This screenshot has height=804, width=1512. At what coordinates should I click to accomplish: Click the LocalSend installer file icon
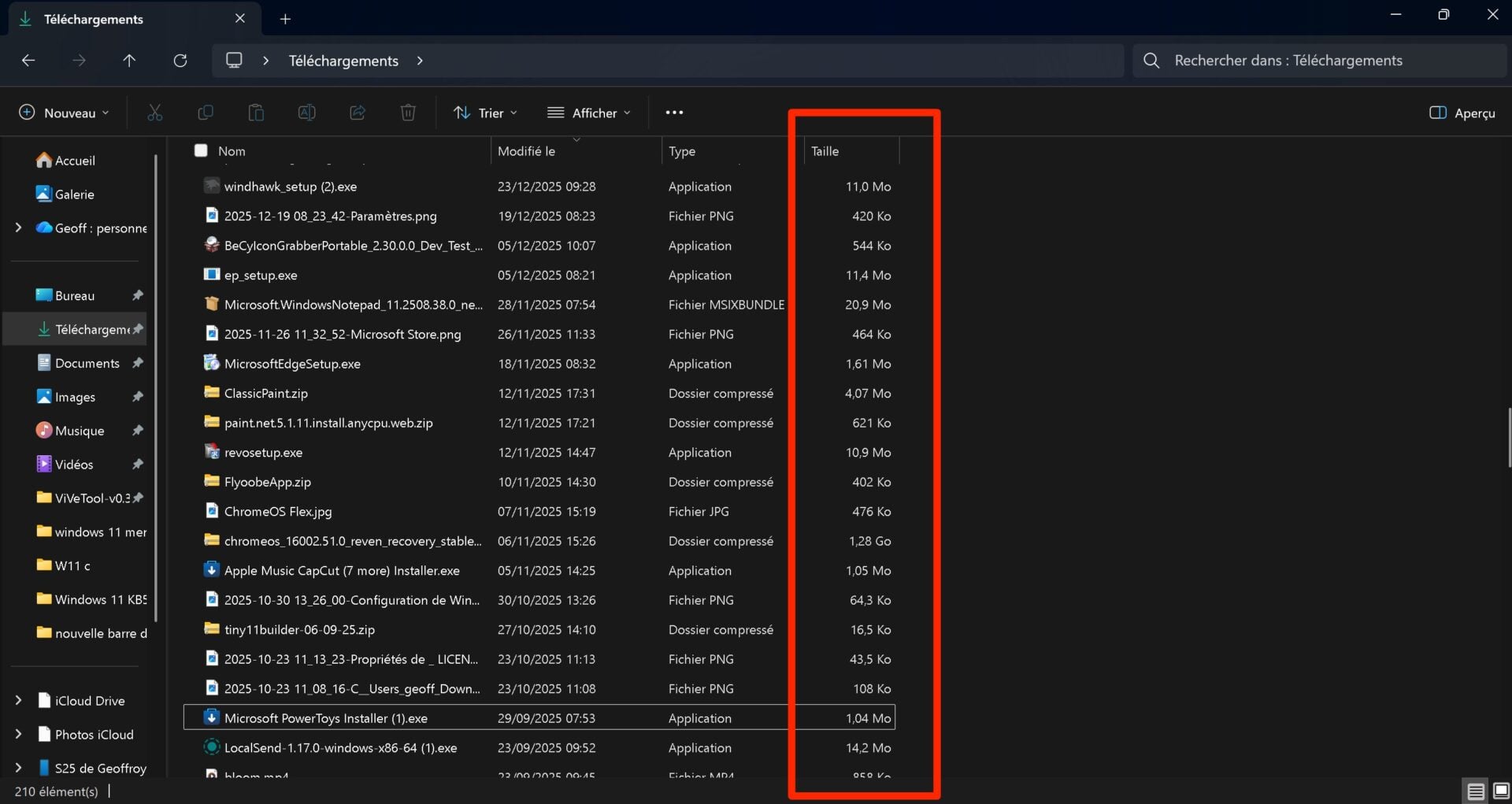click(211, 747)
